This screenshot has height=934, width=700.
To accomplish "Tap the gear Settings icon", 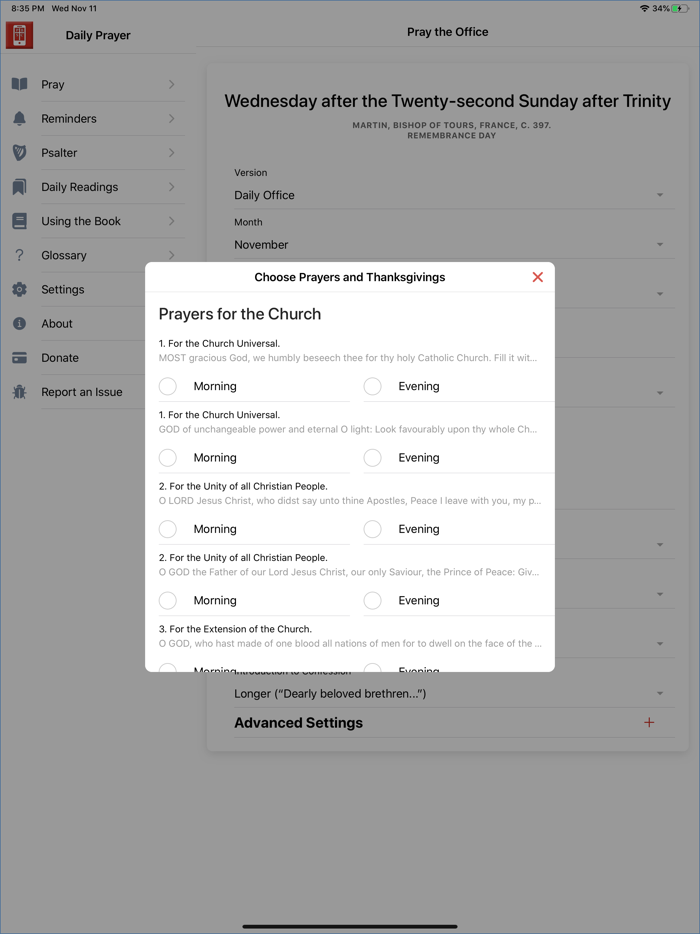I will pos(20,289).
